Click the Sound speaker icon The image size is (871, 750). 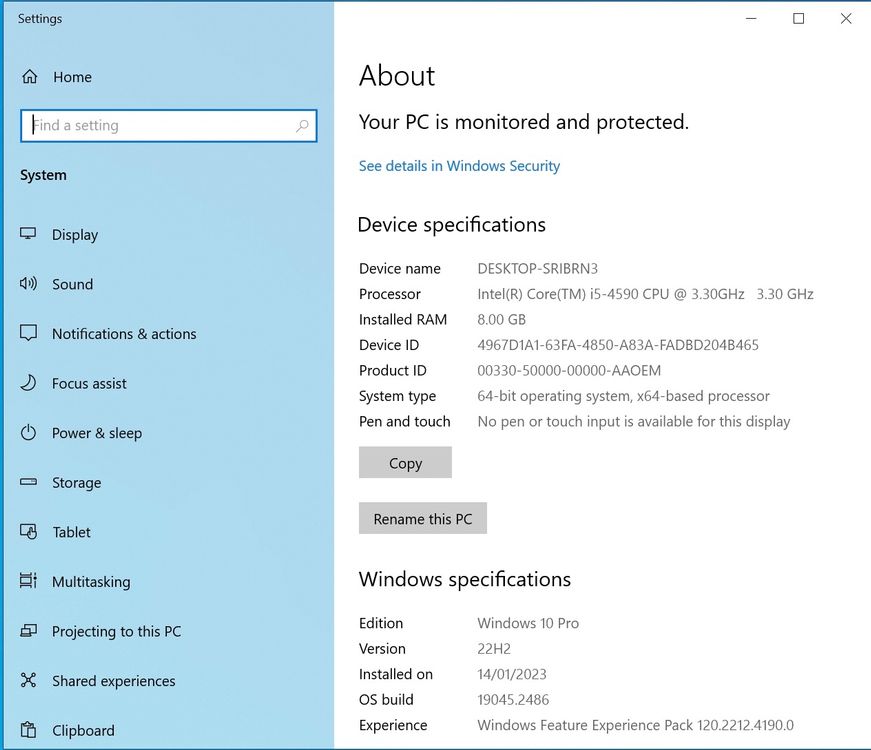pyautogui.click(x=29, y=284)
